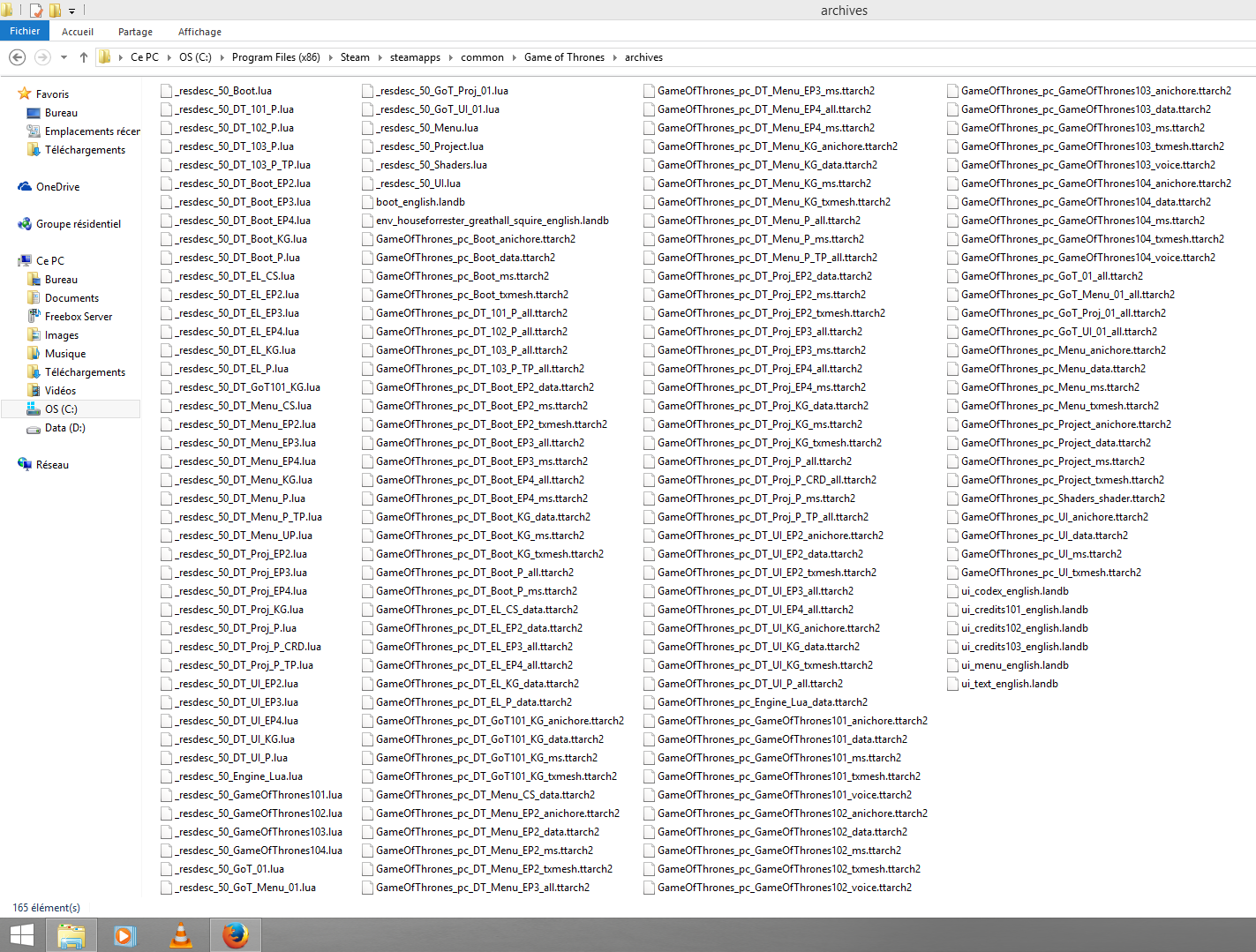Image resolution: width=1256 pixels, height=952 pixels.
Task: Open the Fichier ribbon tab
Action: (x=25, y=31)
